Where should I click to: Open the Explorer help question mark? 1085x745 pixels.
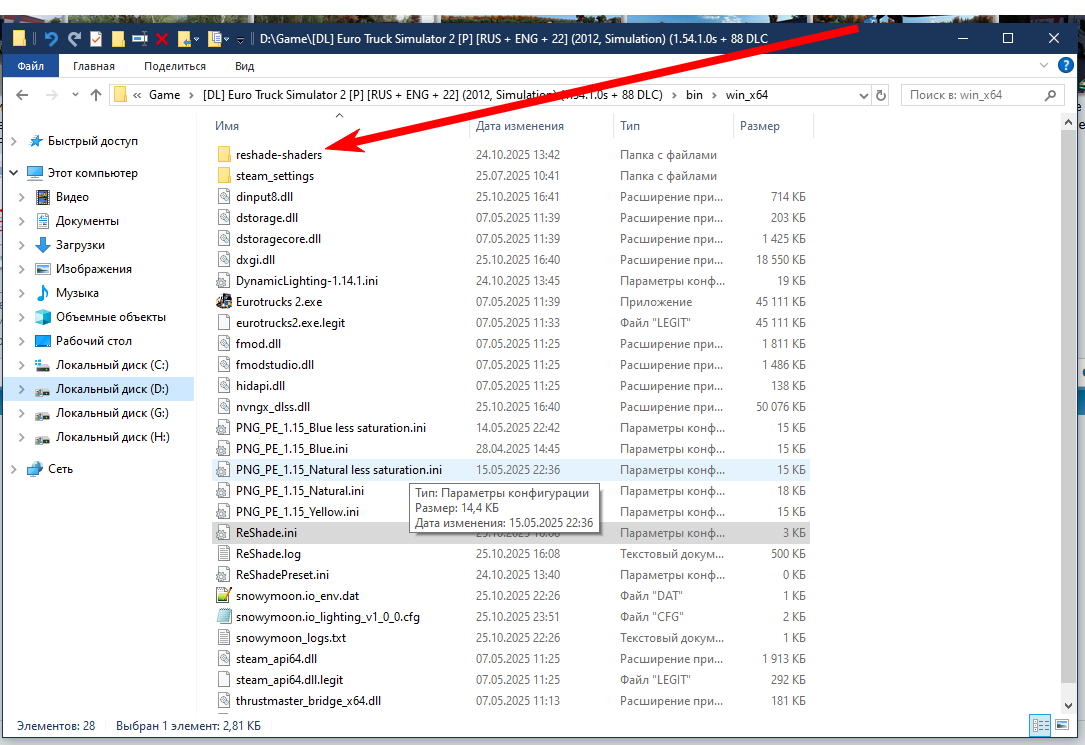tap(1066, 66)
